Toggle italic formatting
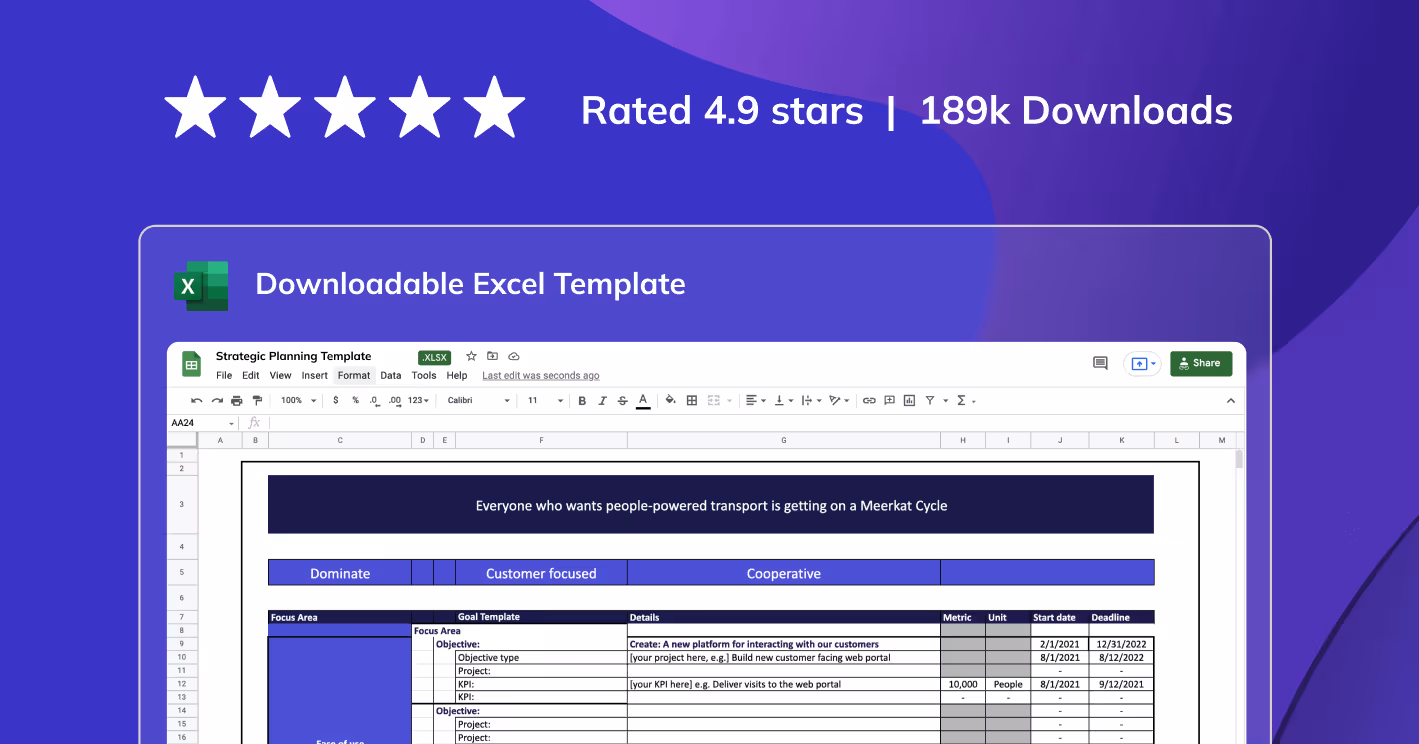Image resolution: width=1419 pixels, height=744 pixels. [x=602, y=400]
